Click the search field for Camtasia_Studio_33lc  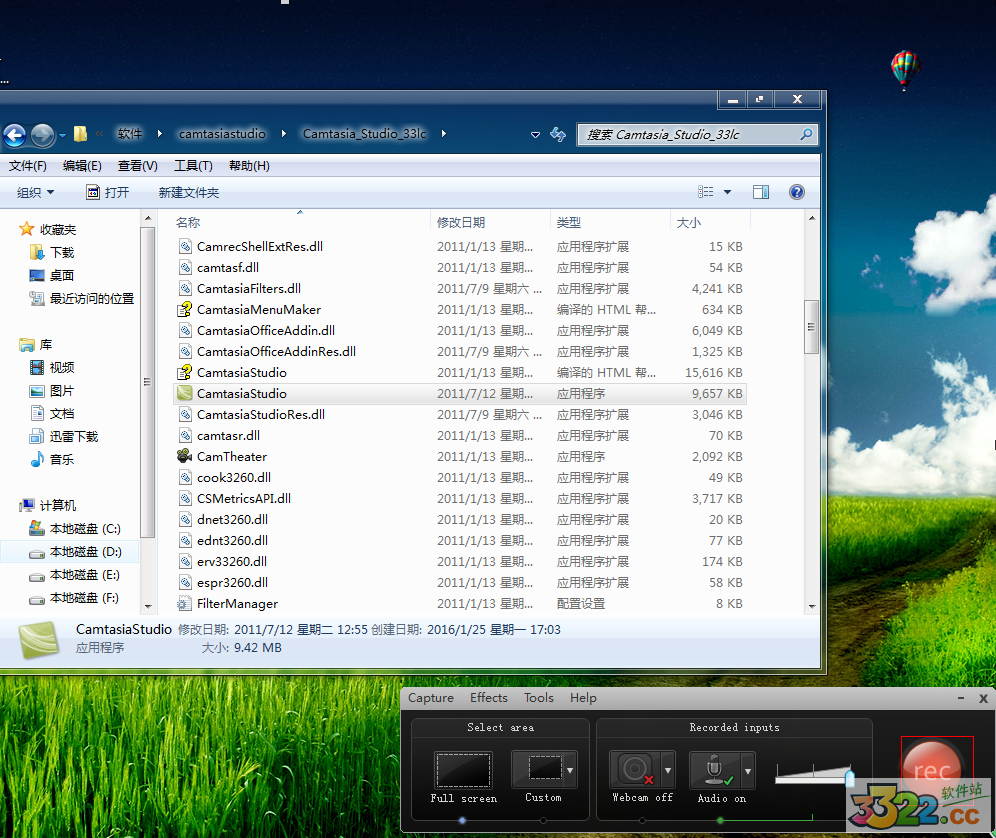[697, 135]
